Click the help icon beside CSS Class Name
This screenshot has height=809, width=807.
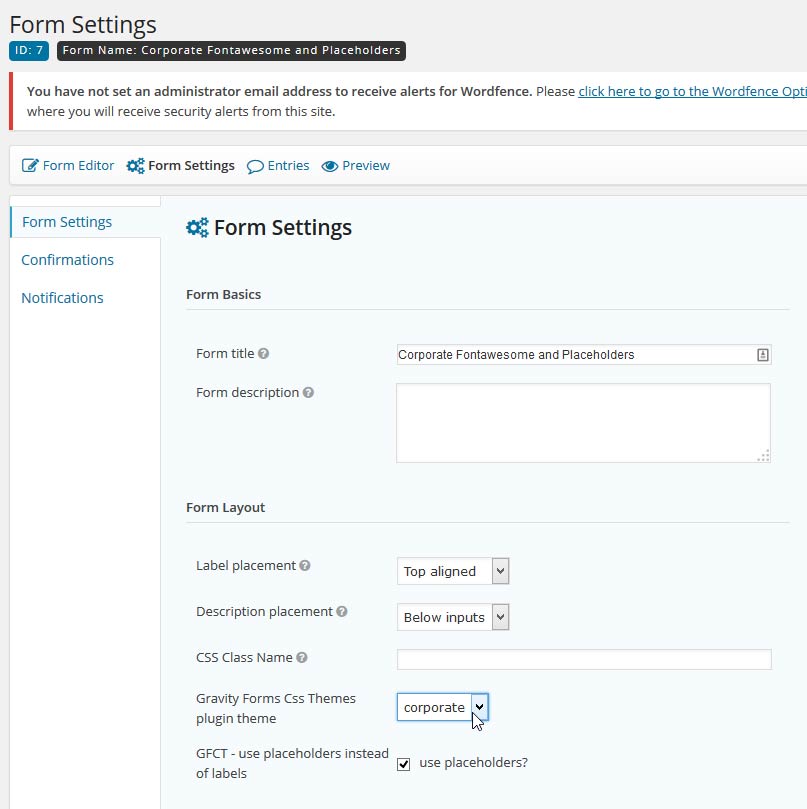click(302, 657)
